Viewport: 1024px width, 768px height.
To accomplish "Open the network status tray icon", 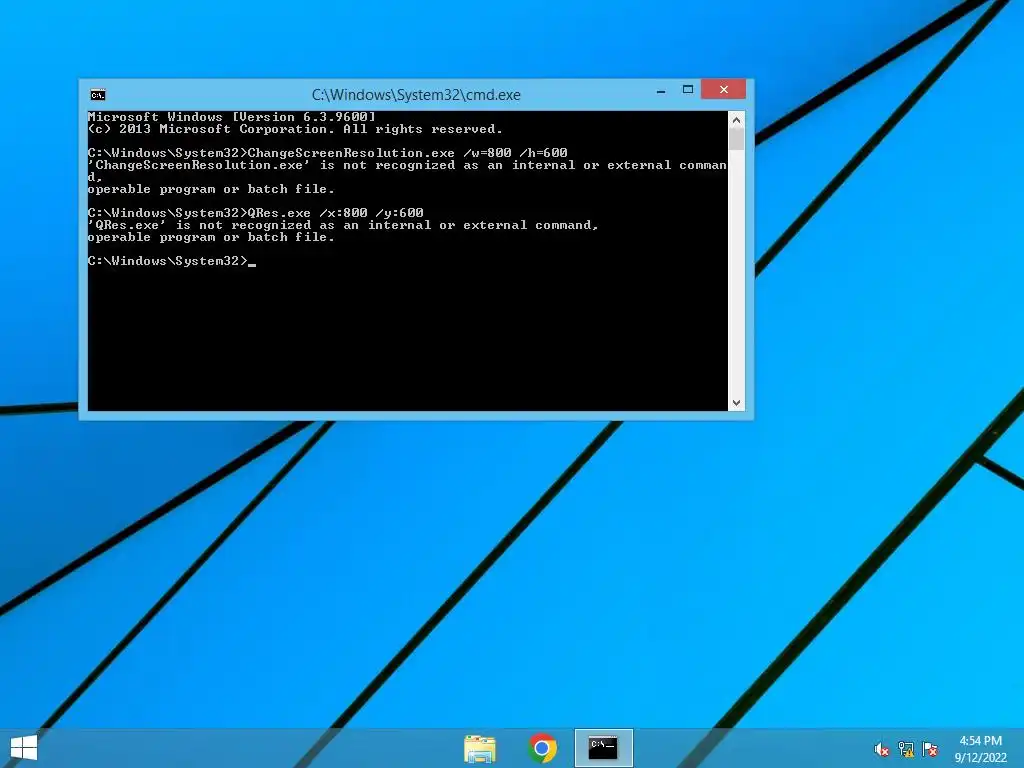I will (906, 749).
